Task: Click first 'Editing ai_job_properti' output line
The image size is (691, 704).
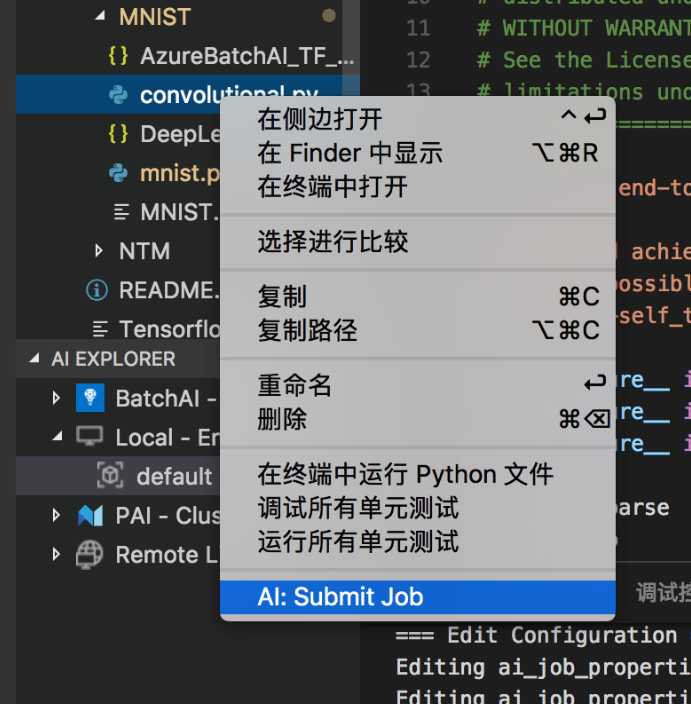Action: coord(543,667)
